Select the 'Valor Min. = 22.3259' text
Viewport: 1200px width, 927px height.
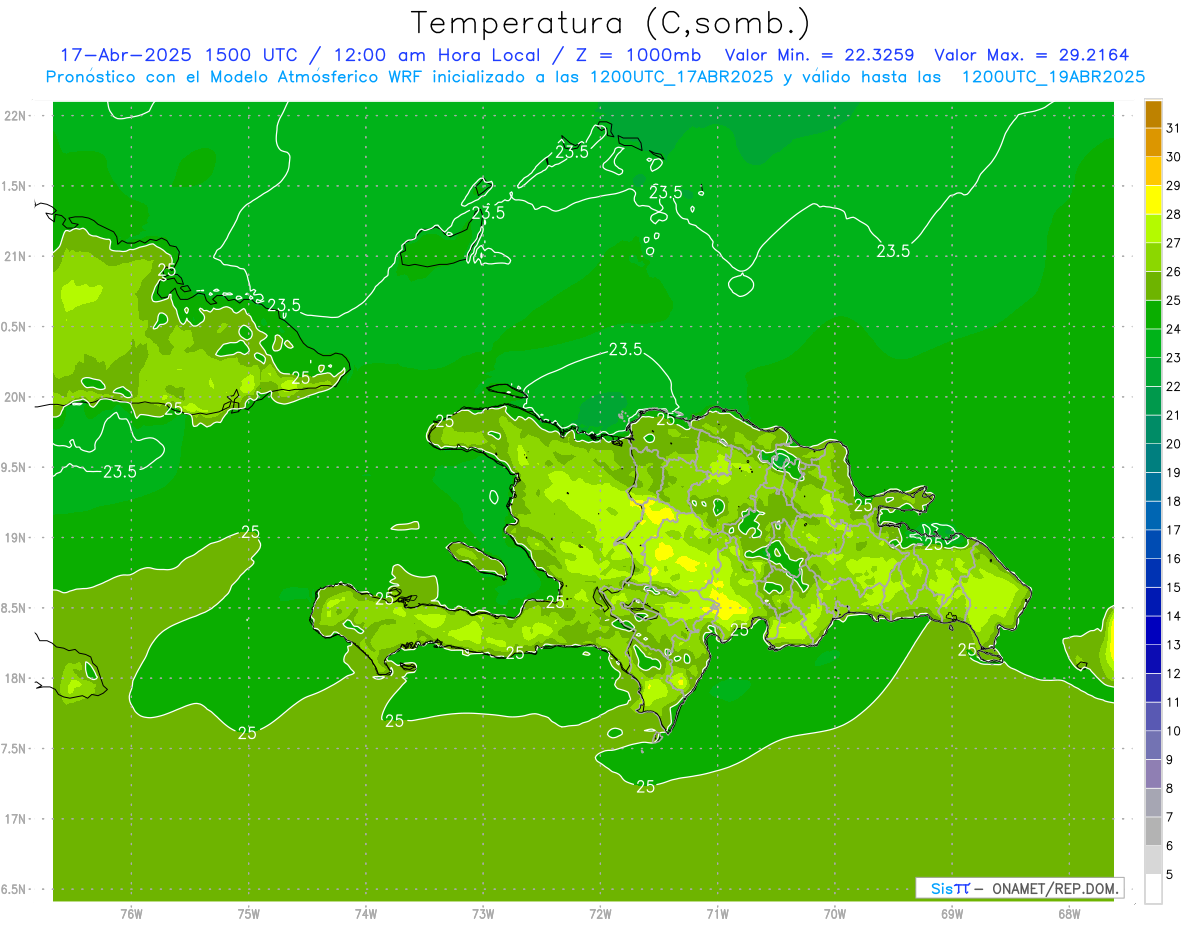click(x=819, y=55)
